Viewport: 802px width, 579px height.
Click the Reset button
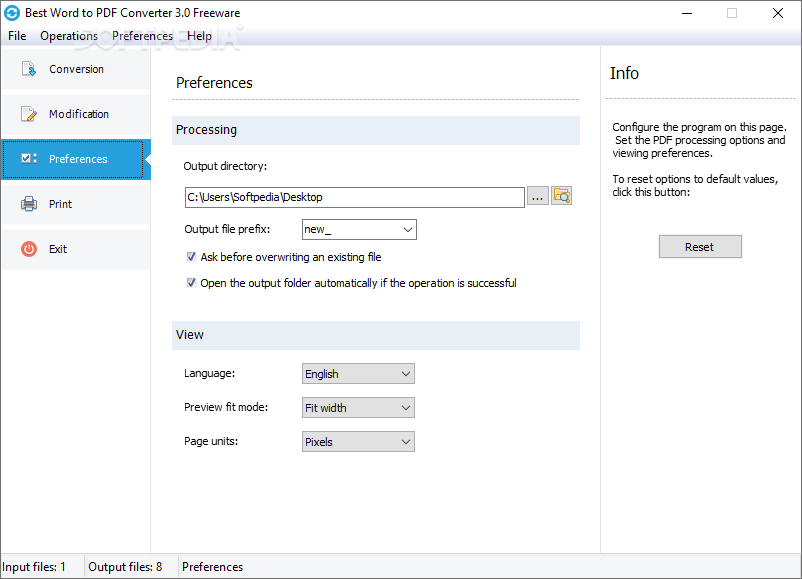coord(700,247)
